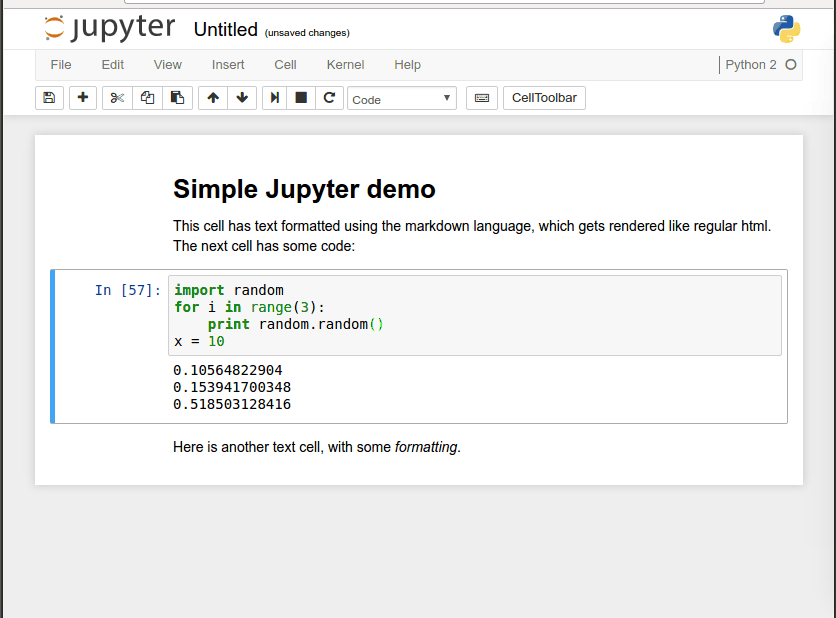Screen dimensions: 836x618
Task: Click the In [57] prompt label
Action: [x=127, y=291]
